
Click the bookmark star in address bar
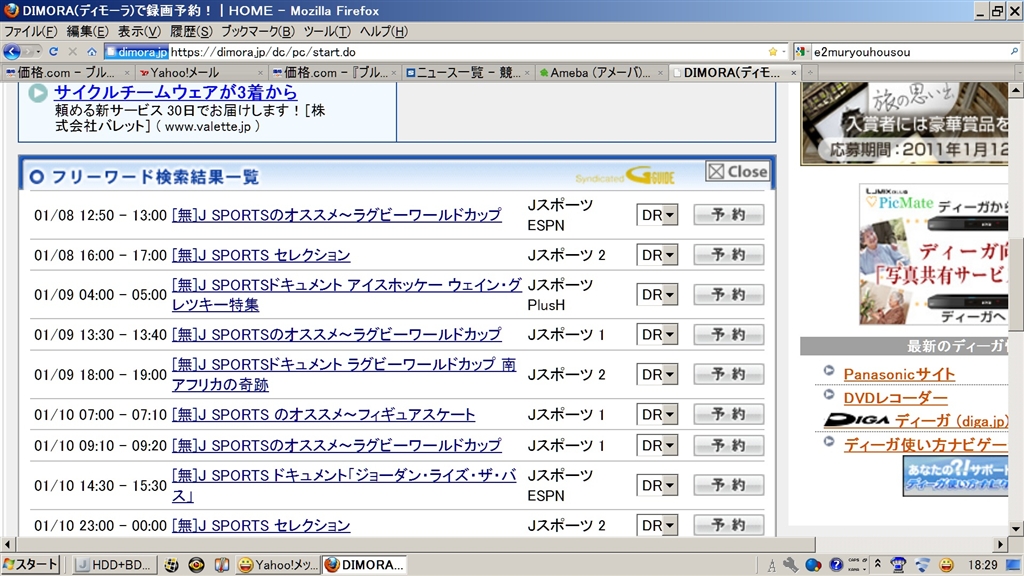773,52
